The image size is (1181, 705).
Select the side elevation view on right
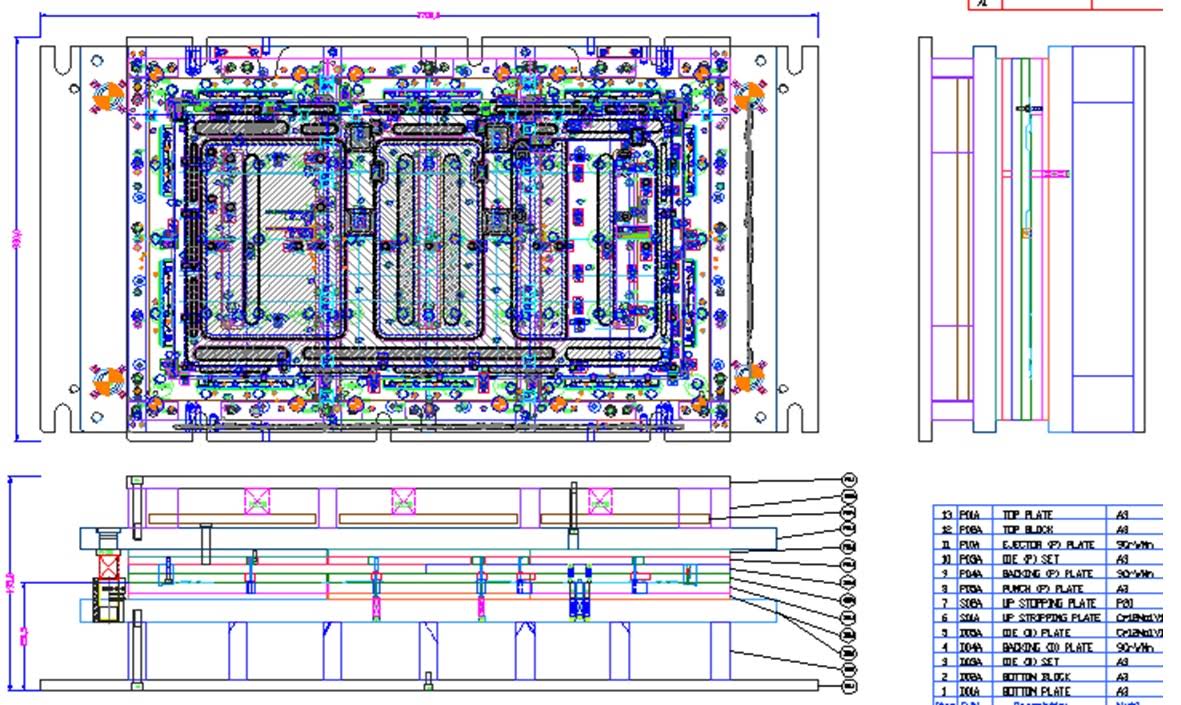(x=1032, y=240)
